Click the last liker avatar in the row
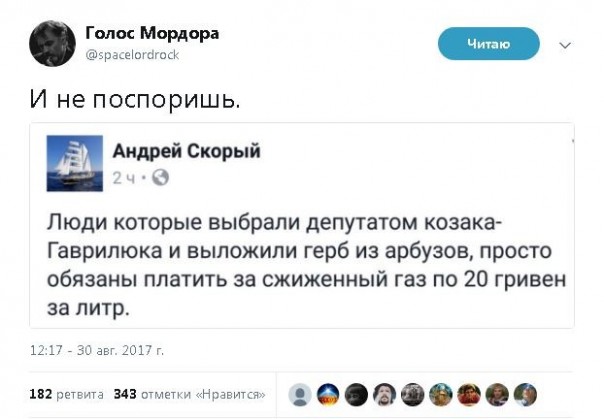604x419 pixels. pos(524,395)
